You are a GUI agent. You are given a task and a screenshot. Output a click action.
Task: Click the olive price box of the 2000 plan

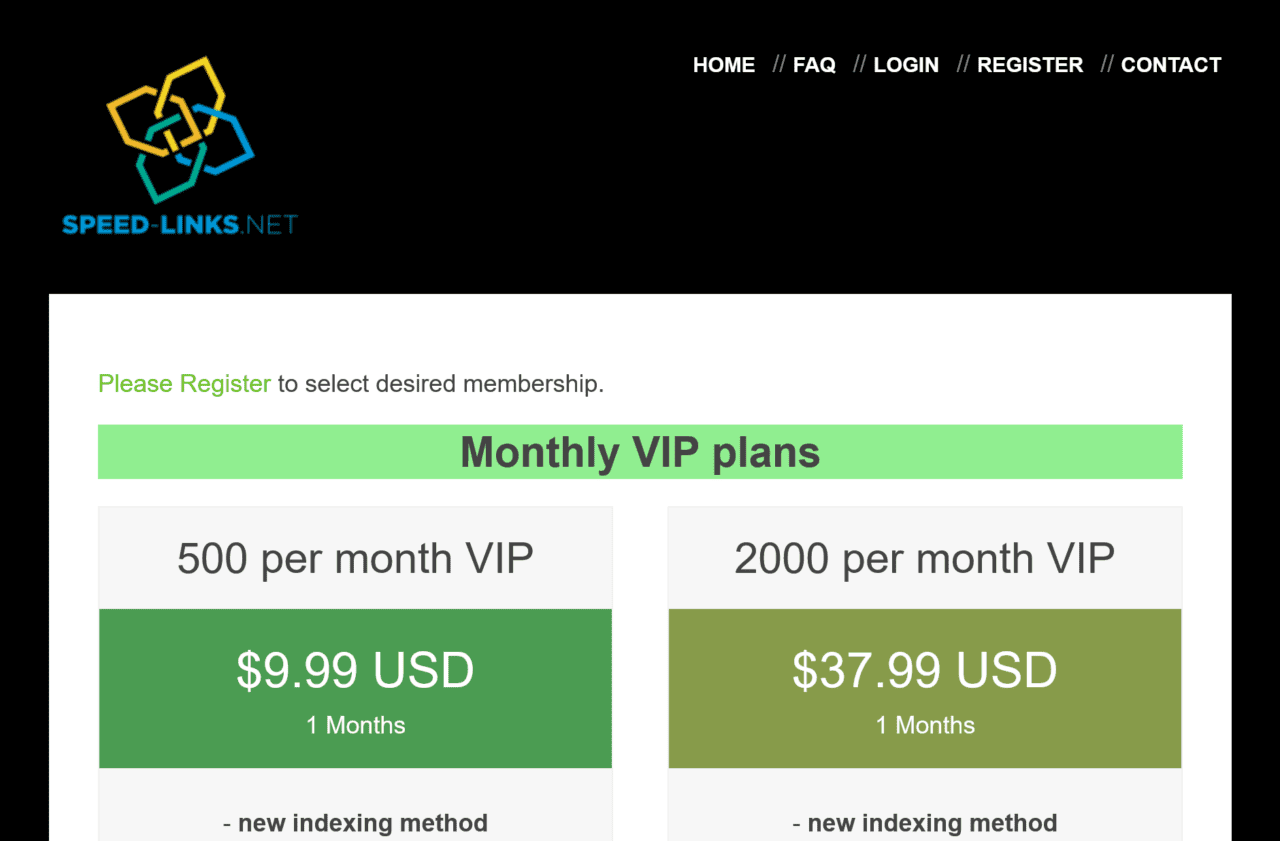(924, 689)
